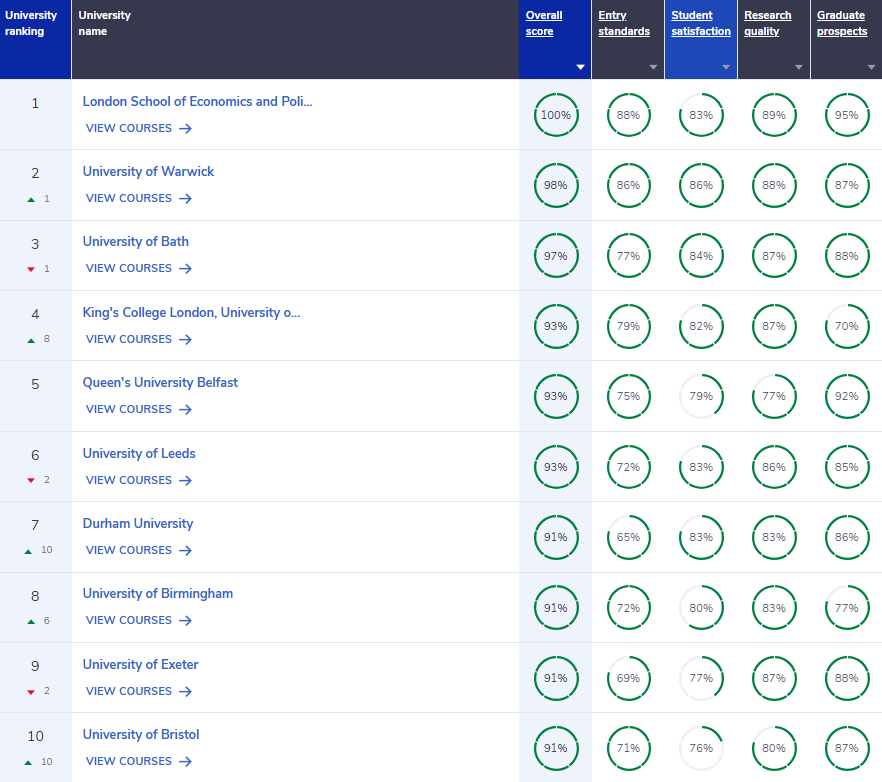
Task: Sort by Research quality column header
Action: [767, 23]
